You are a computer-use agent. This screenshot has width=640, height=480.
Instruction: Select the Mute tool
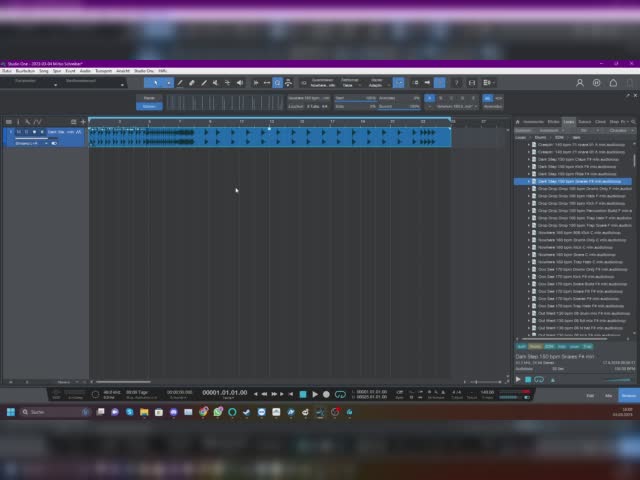pyautogui.click(x=216, y=83)
